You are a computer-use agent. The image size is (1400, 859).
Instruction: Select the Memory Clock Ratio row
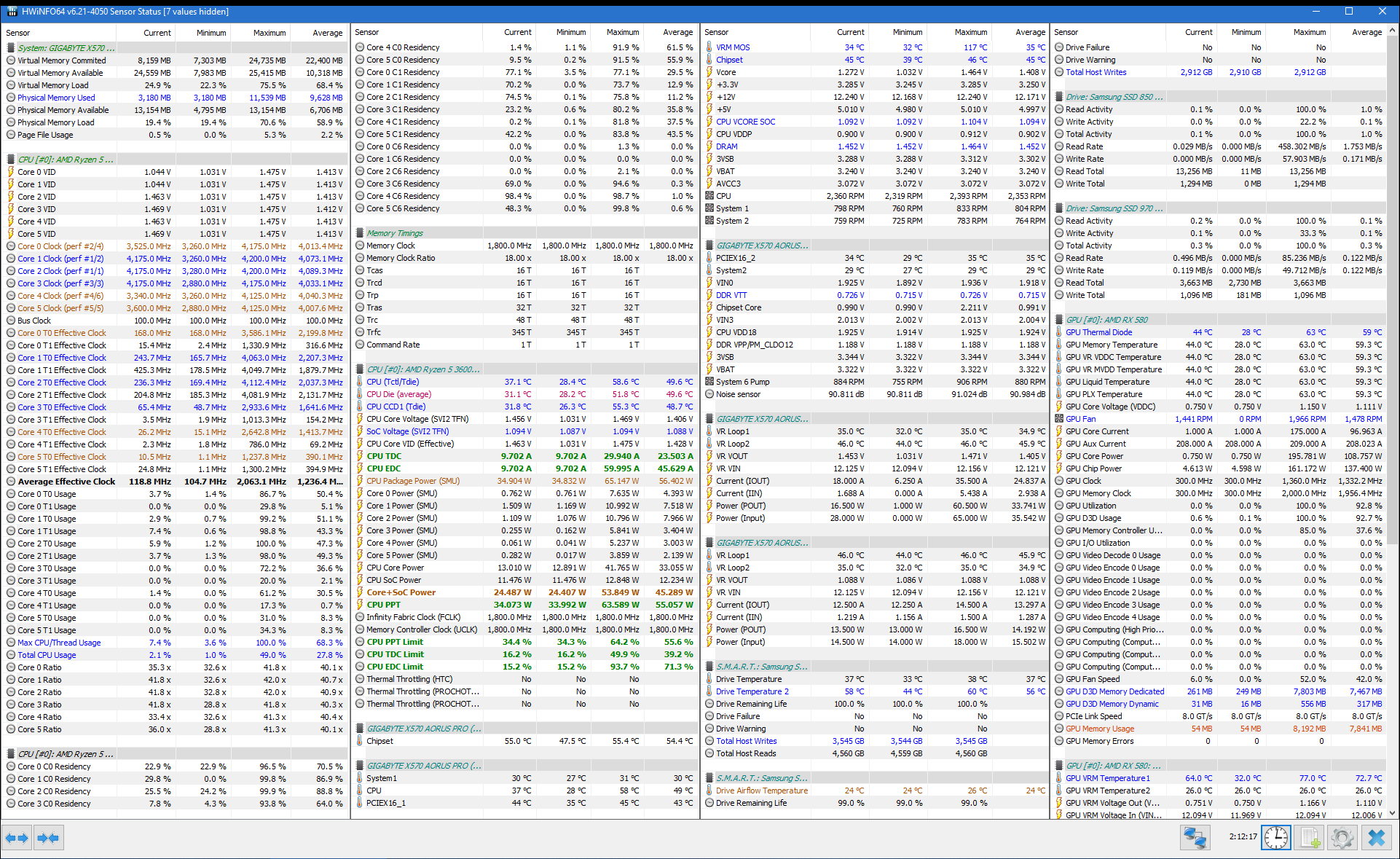(x=524, y=258)
